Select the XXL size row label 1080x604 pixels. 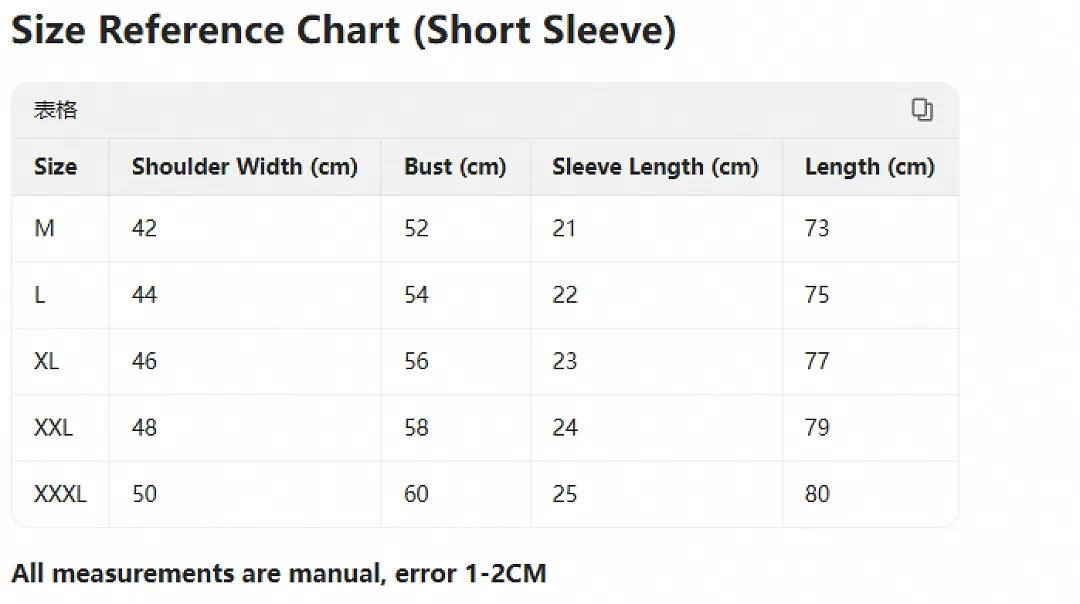point(53,428)
